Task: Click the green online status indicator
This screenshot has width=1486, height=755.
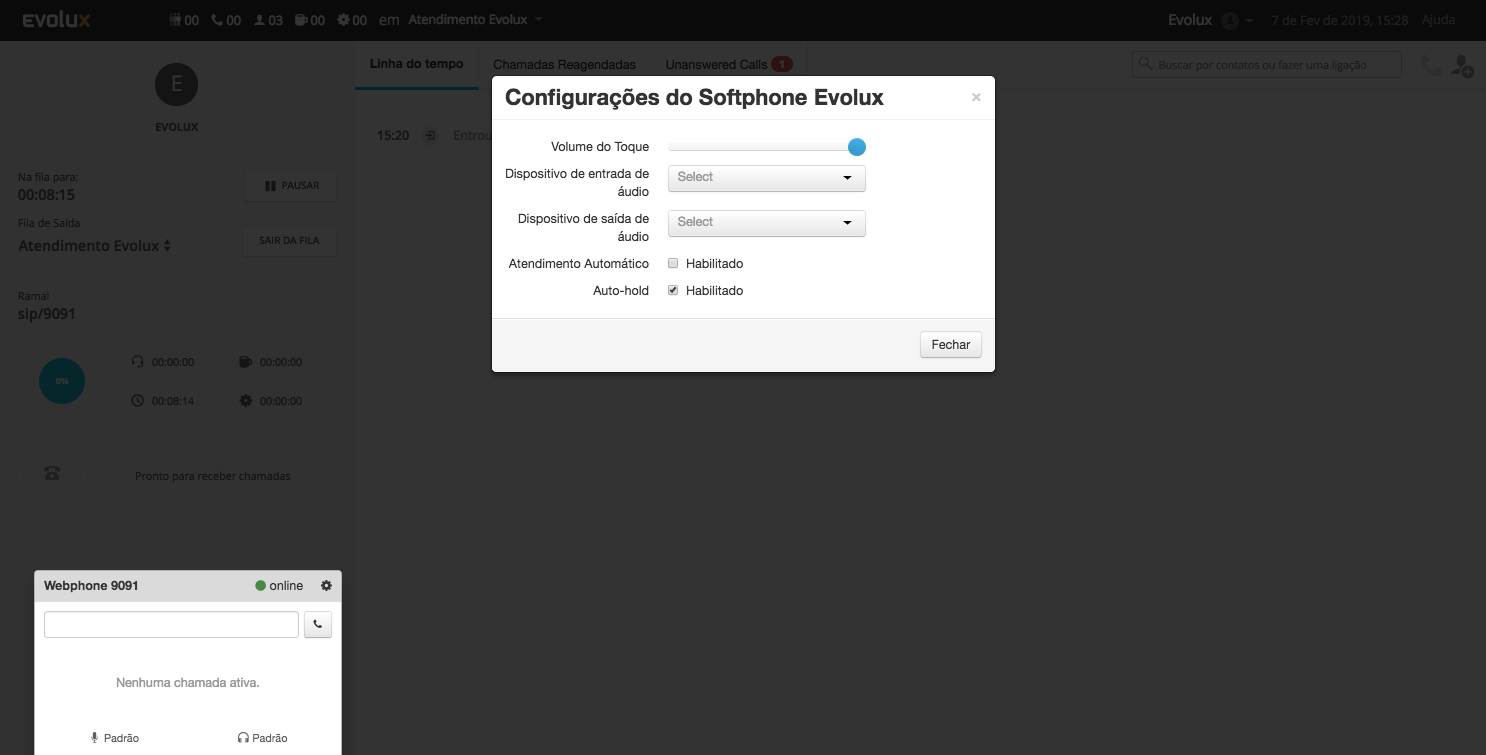Action: tap(261, 586)
